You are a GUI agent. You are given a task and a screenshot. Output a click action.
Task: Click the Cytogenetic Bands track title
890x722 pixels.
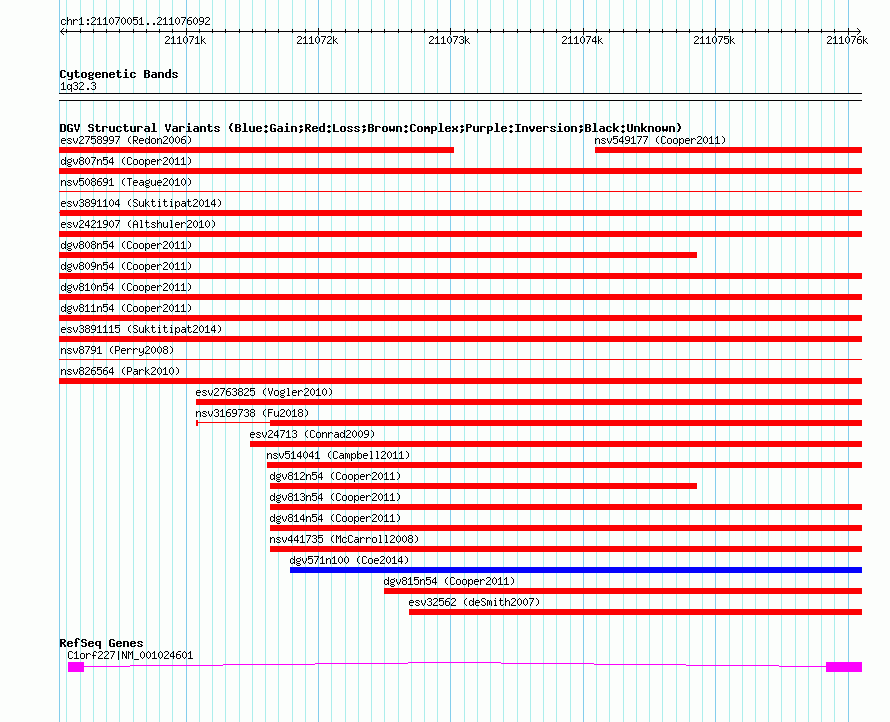point(119,74)
